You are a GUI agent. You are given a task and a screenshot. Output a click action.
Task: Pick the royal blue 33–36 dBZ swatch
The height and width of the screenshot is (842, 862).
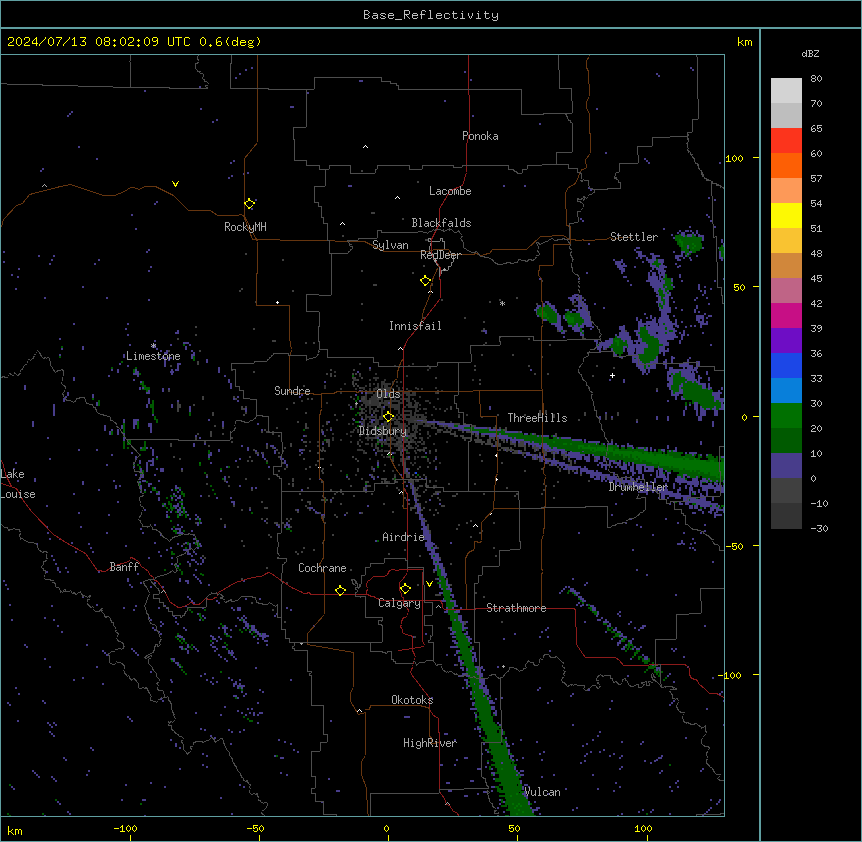tap(786, 365)
